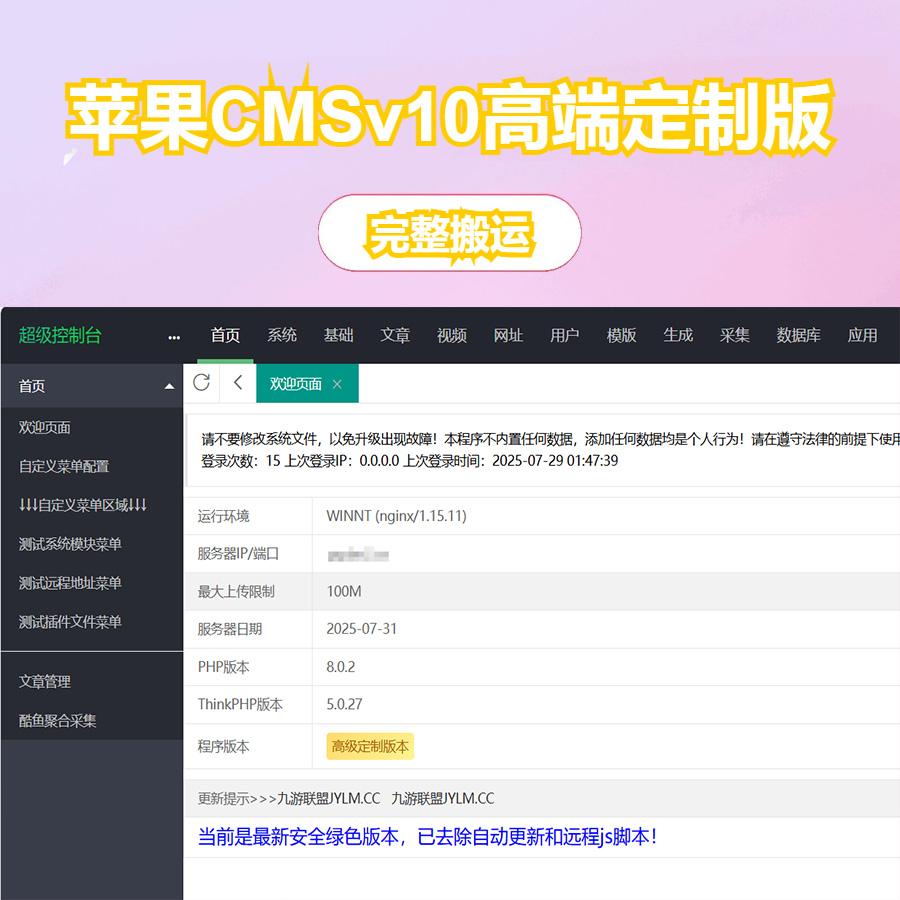Open 酷鱼聚合采集 in the sidebar

[x=57, y=721]
